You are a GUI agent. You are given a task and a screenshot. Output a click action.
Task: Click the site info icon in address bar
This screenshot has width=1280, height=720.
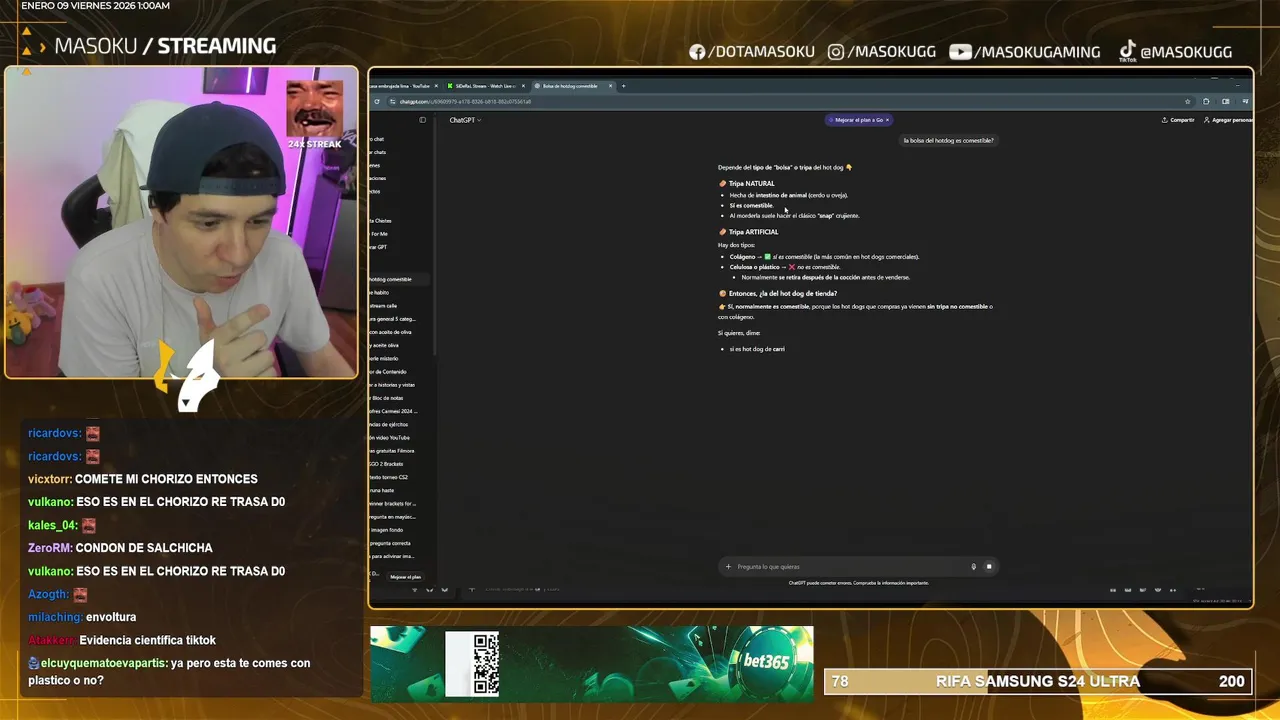pyautogui.click(x=393, y=101)
